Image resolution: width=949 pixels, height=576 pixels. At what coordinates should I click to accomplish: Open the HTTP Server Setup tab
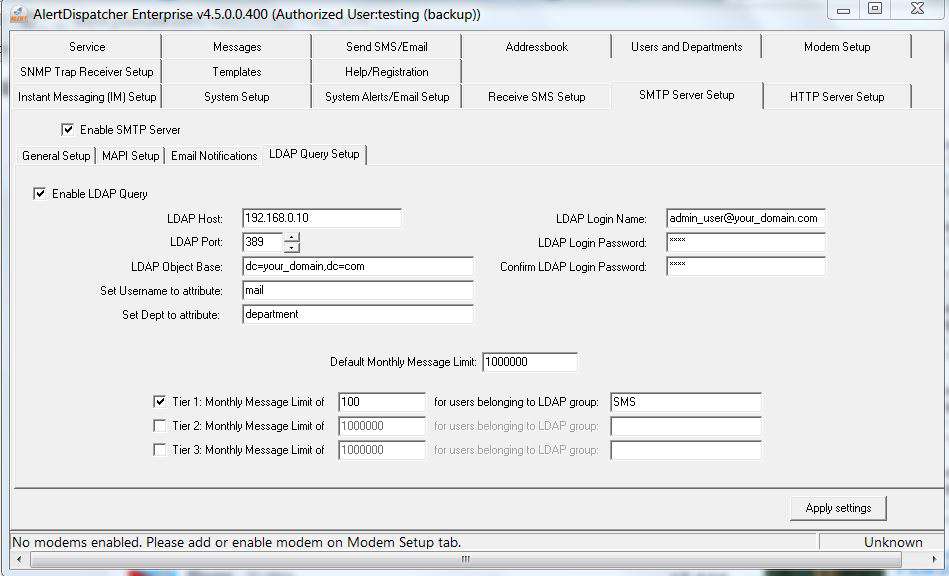836,96
